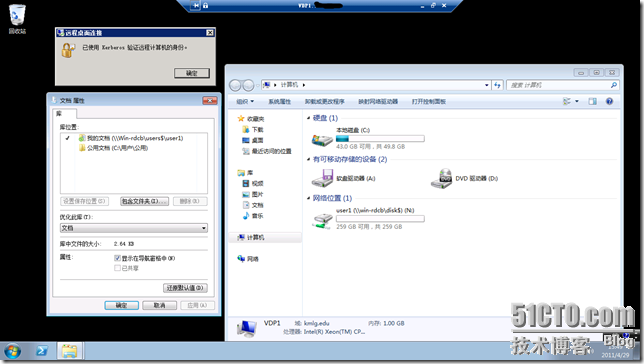Open view options dropdown arrow in toolbar
This screenshot has height=364, width=644.
577,101
